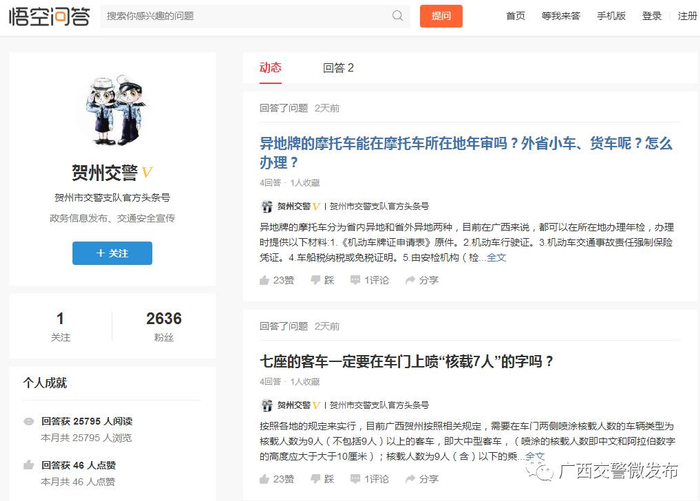This screenshot has height=501, width=700.
Task: Click the blue 关注 follow button
Action: pos(112,253)
